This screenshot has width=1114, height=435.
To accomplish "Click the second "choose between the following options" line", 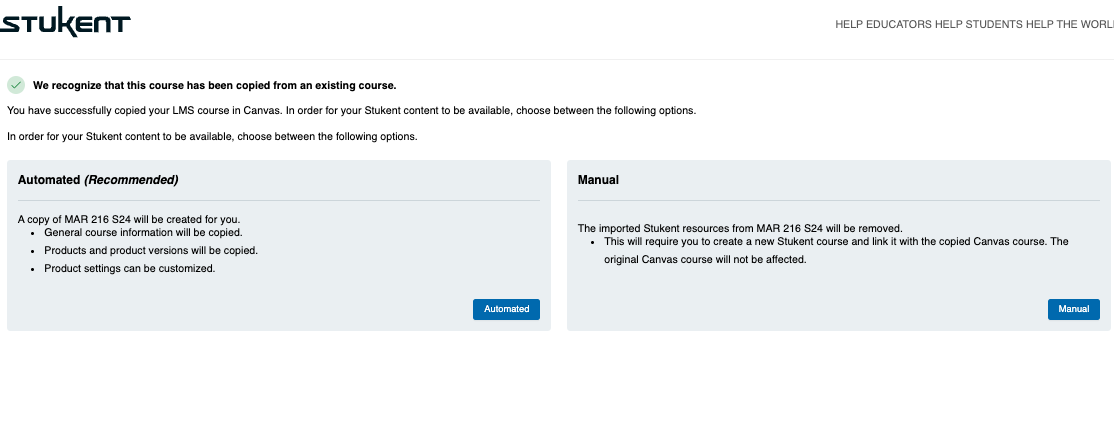I will point(212,136).
